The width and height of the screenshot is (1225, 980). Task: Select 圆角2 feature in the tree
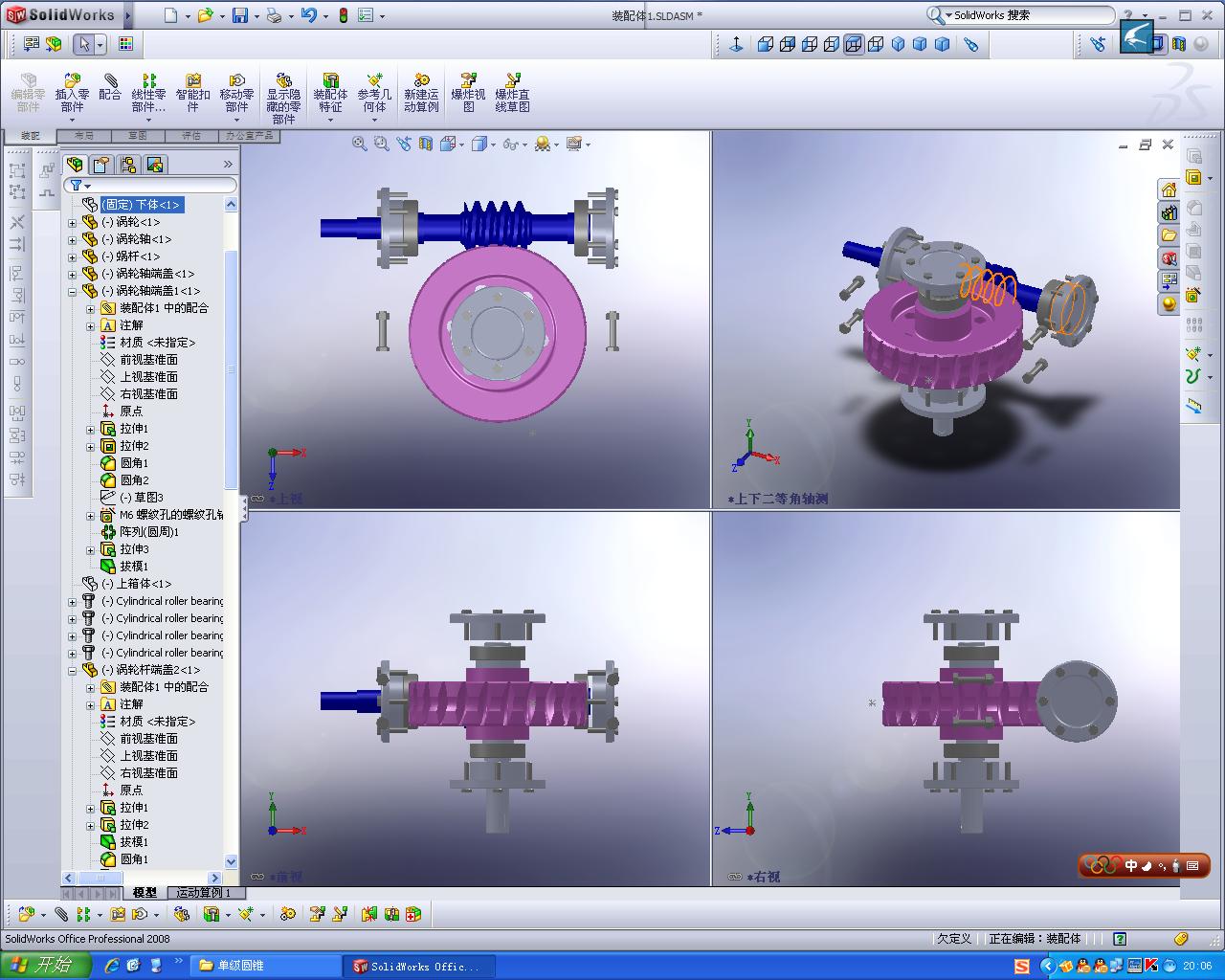(x=134, y=480)
